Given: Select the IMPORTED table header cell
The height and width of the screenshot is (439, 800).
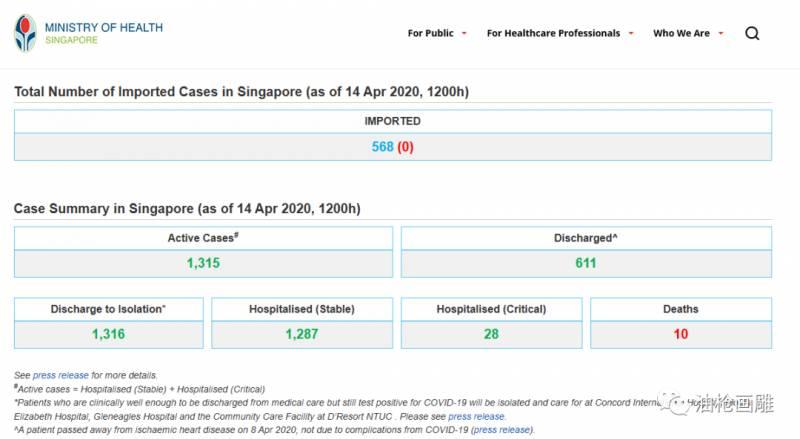Looking at the screenshot, I should (x=392, y=121).
